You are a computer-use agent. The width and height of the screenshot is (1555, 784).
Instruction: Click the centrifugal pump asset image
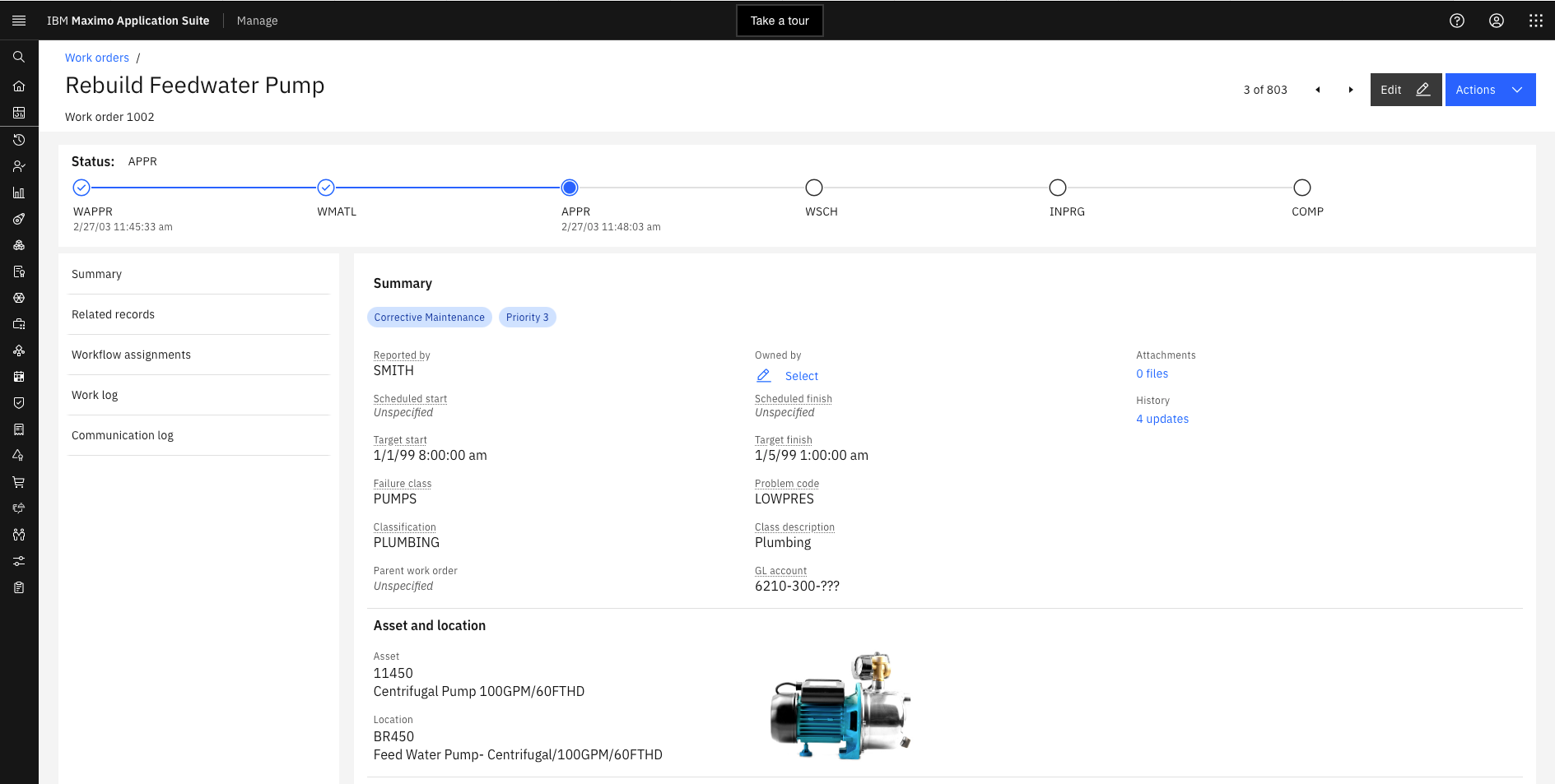[x=840, y=705]
